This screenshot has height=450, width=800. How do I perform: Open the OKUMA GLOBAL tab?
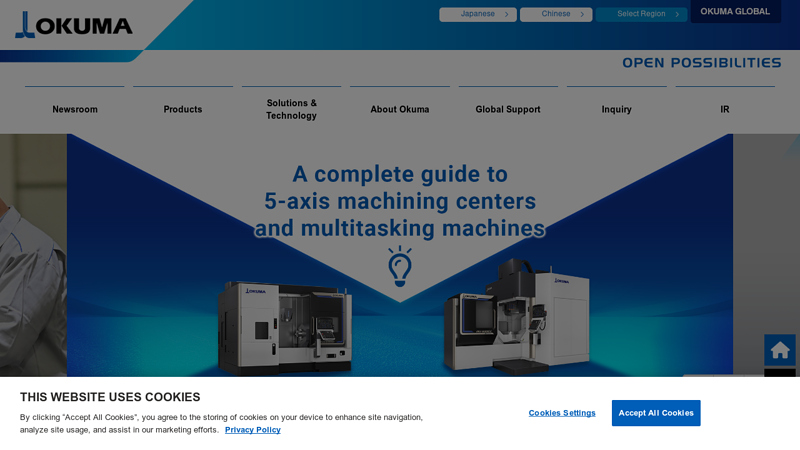coord(735,11)
